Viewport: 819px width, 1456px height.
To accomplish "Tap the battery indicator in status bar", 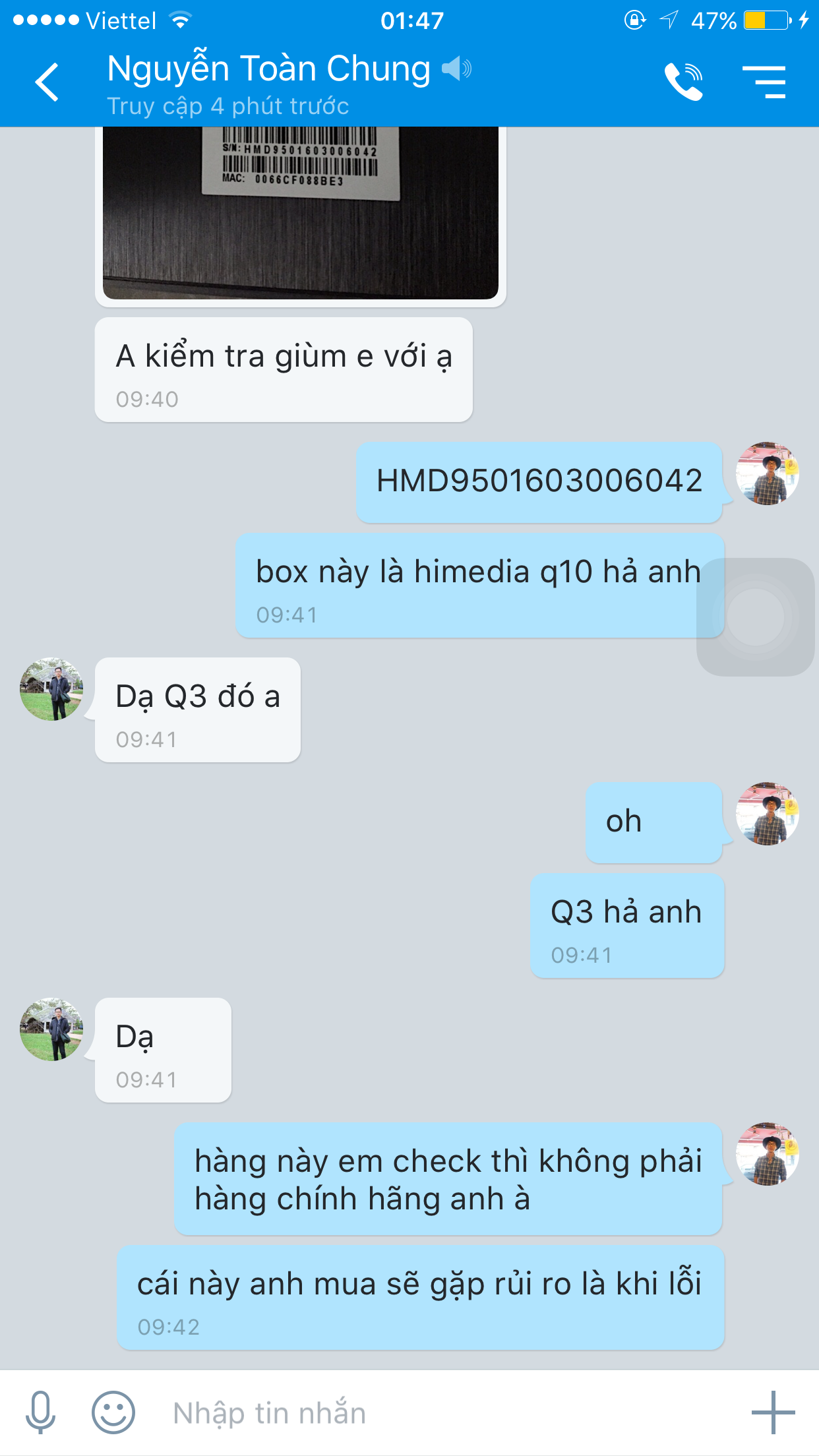I will click(768, 20).
